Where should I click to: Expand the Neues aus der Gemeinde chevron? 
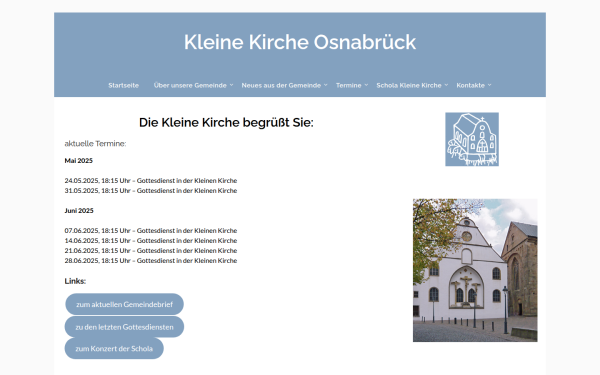[326, 85]
